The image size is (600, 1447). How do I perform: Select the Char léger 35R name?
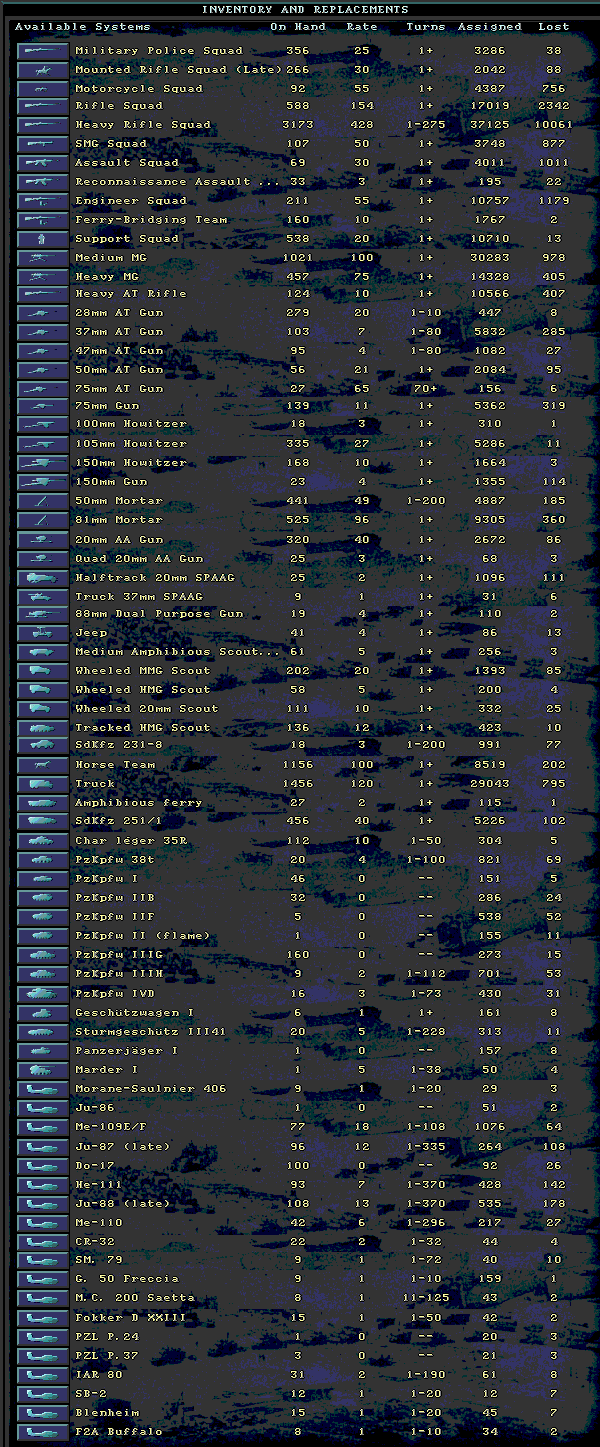pos(131,841)
